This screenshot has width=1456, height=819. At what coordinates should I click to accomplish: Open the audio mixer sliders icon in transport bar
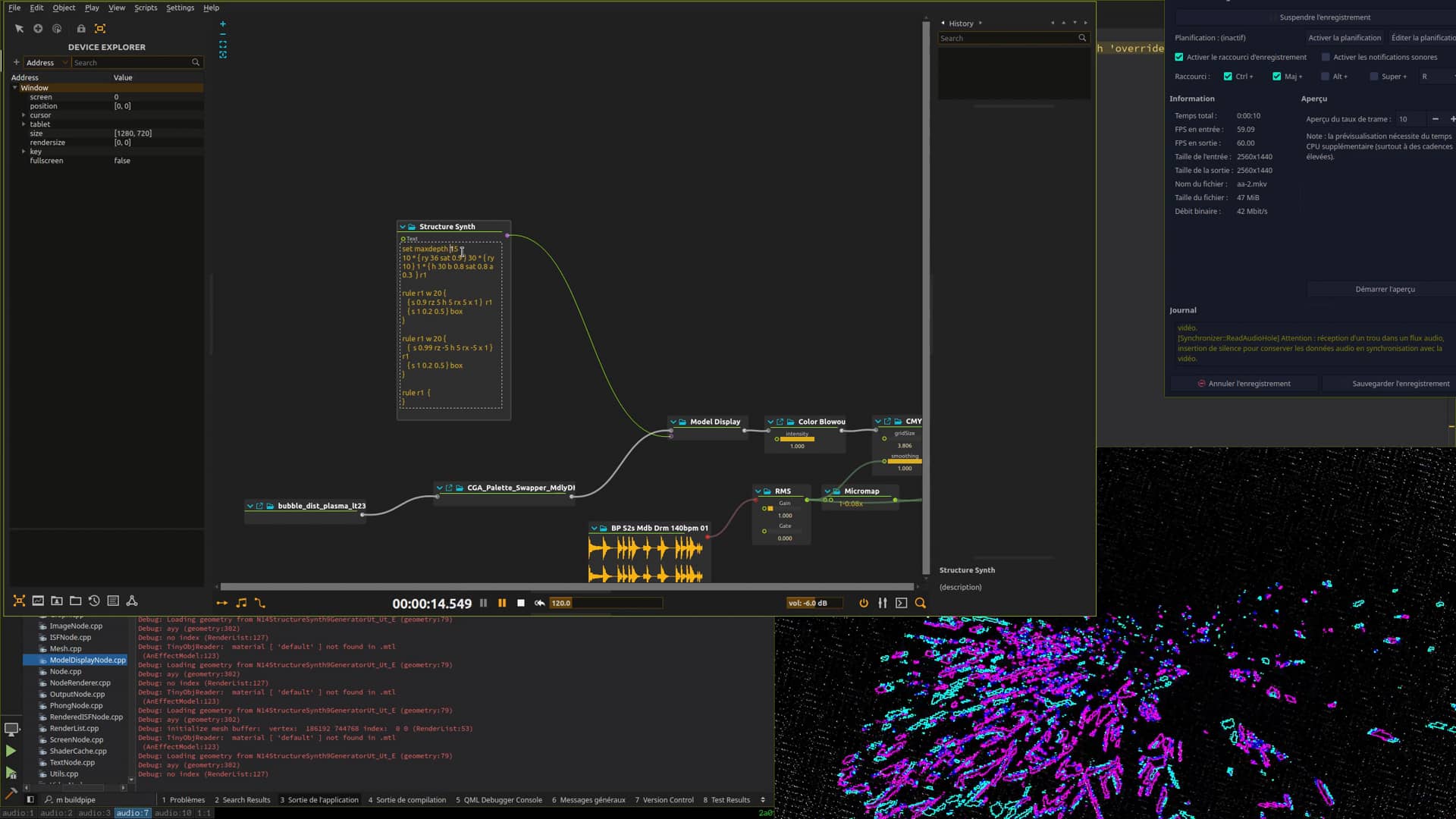[882, 603]
